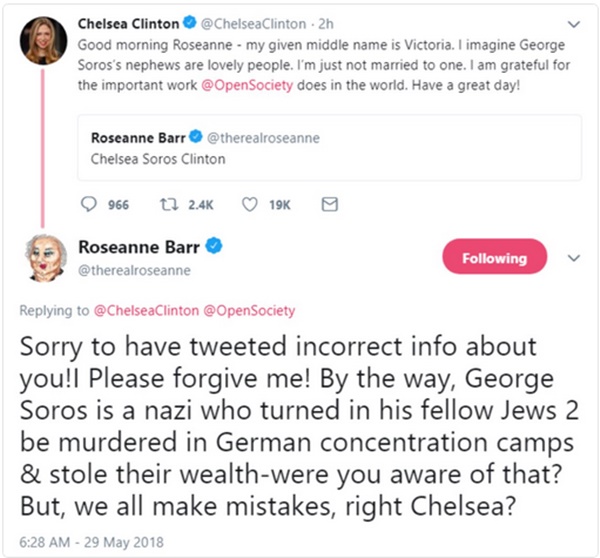The image size is (600, 558).
Task: Click Roseanne Barr's verified badge beside her name
Action: pyautogui.click(x=214, y=246)
